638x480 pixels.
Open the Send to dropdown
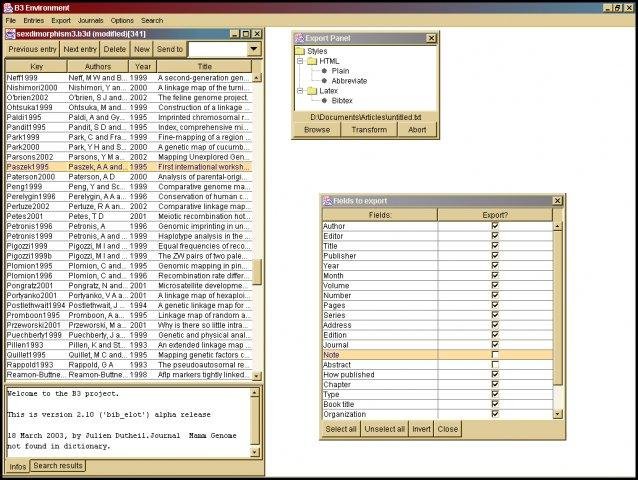tap(254, 49)
